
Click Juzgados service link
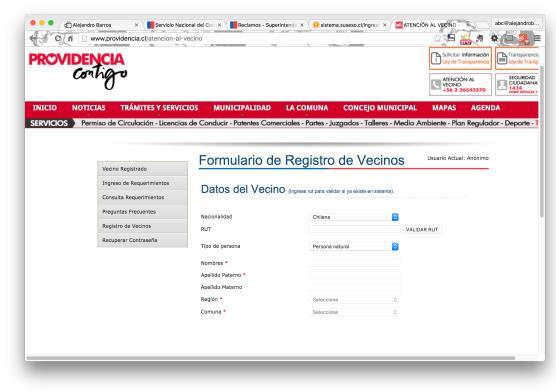pos(344,123)
